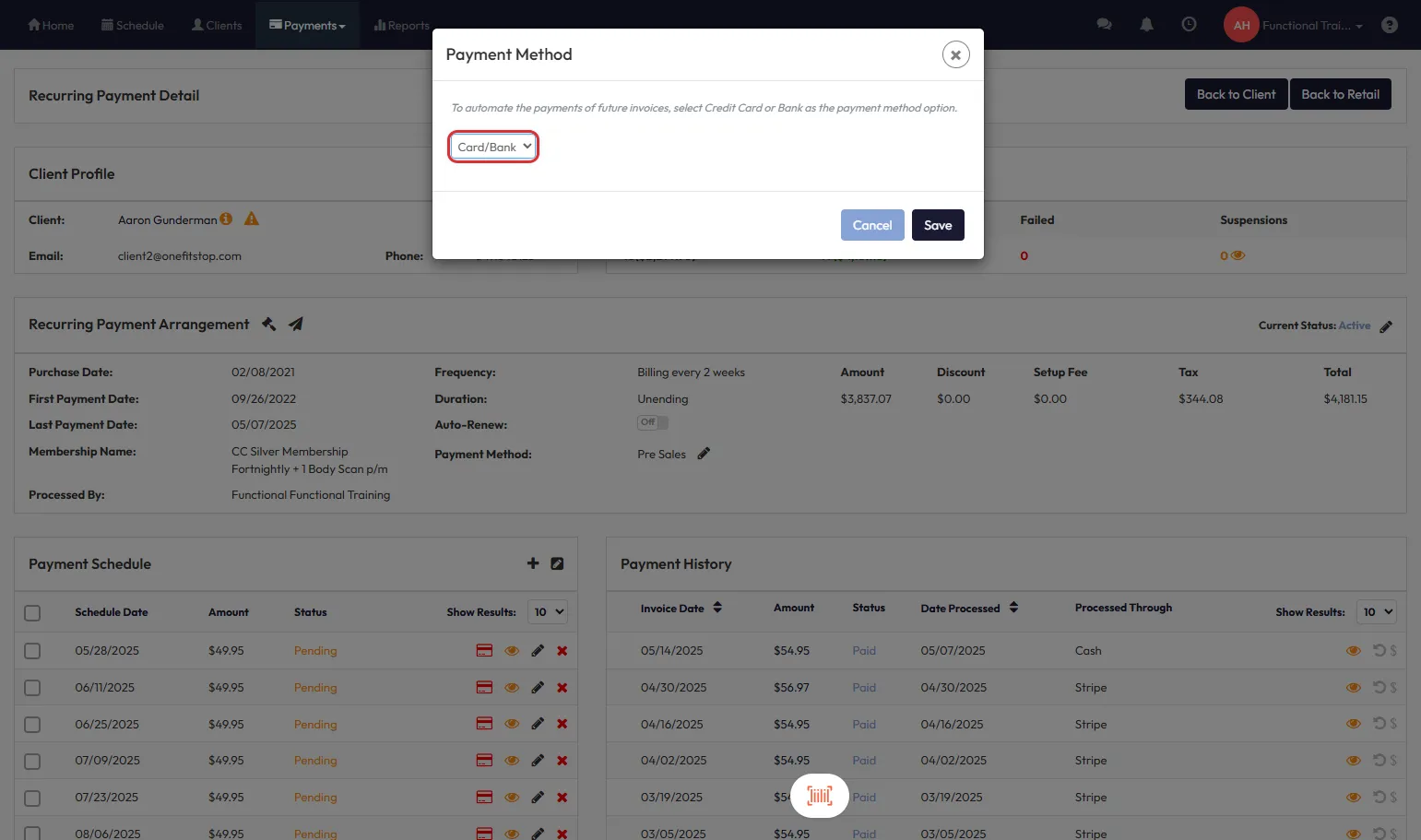The width and height of the screenshot is (1421, 840).
Task: Check the select-all checkbox in Payment Schedule
Action: tap(32, 613)
